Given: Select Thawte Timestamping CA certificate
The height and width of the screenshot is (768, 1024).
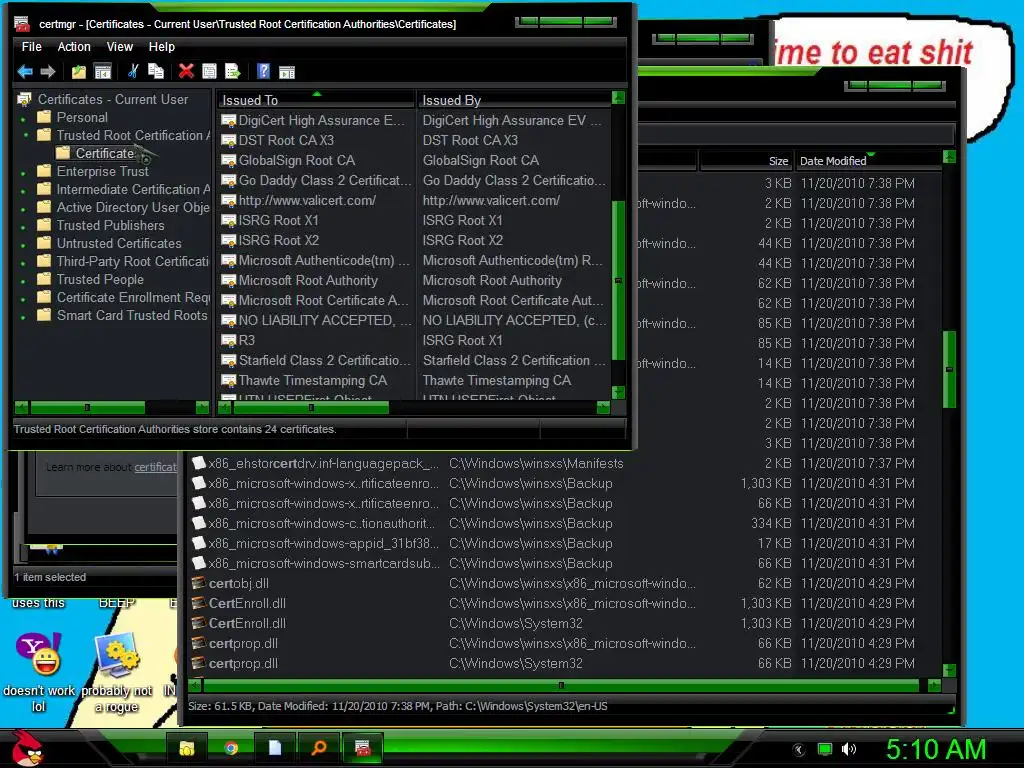Looking at the screenshot, I should point(415,380).
